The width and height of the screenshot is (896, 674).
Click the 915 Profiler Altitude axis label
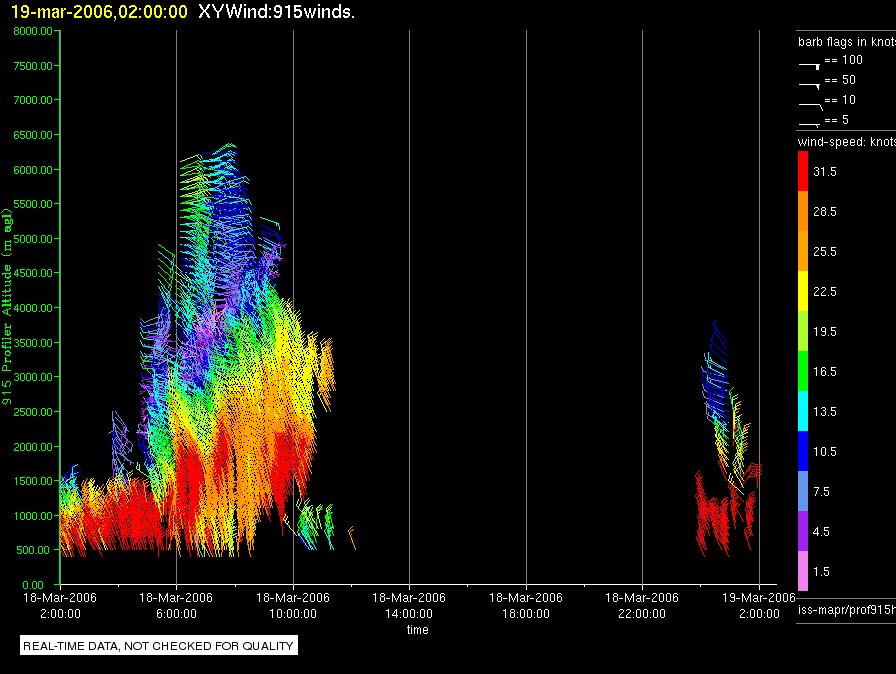[7, 307]
